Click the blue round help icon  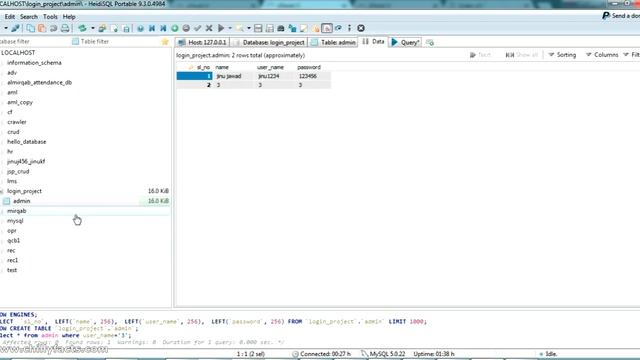click(x=140, y=28)
